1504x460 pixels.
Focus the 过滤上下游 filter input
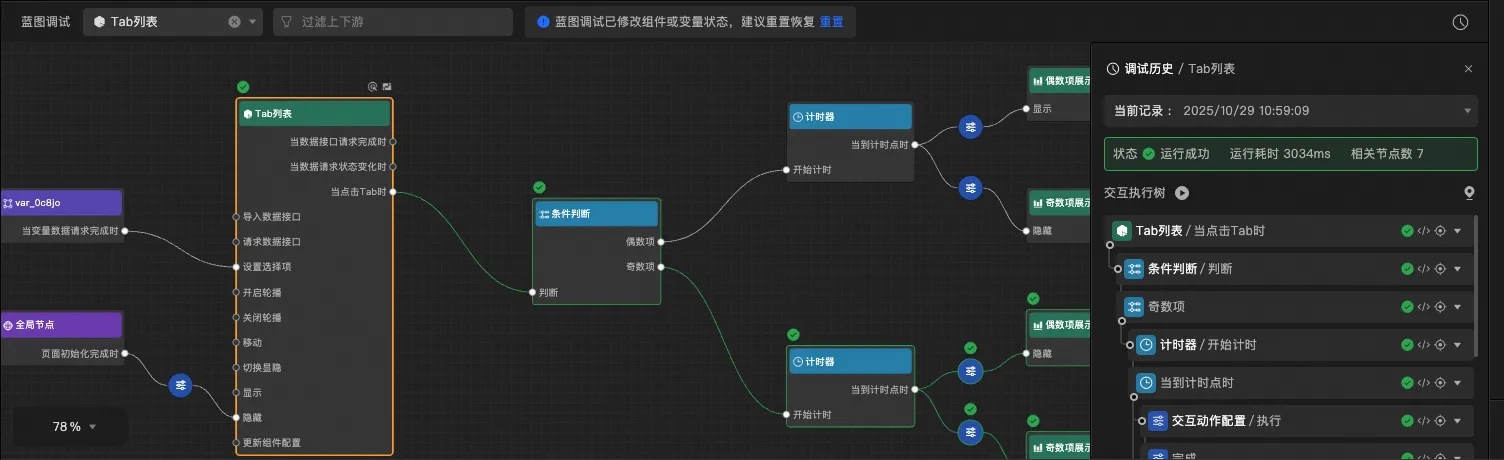pos(393,21)
